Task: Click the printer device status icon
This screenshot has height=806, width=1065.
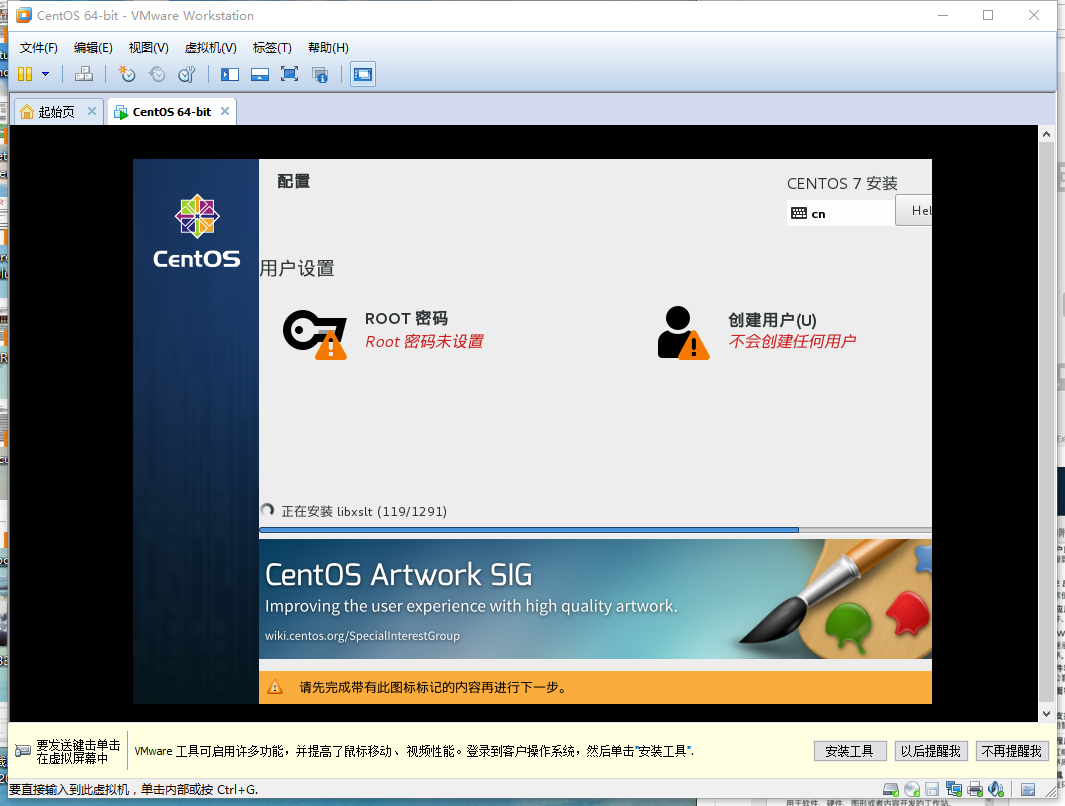Action: (975, 789)
